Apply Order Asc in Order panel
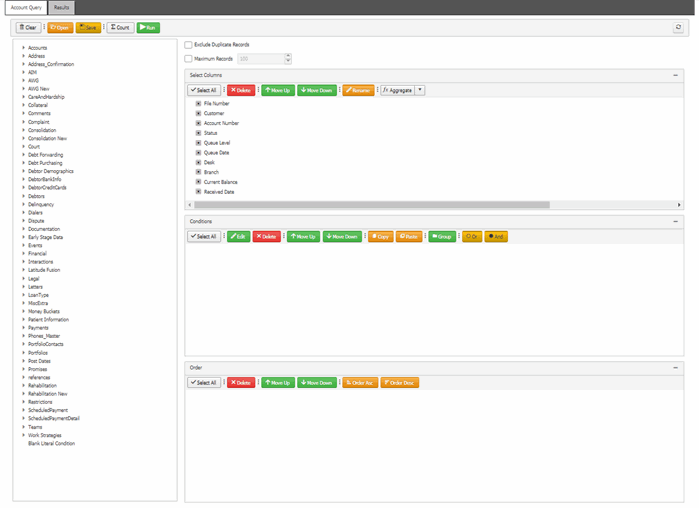The height and width of the screenshot is (508, 700). coord(359,382)
